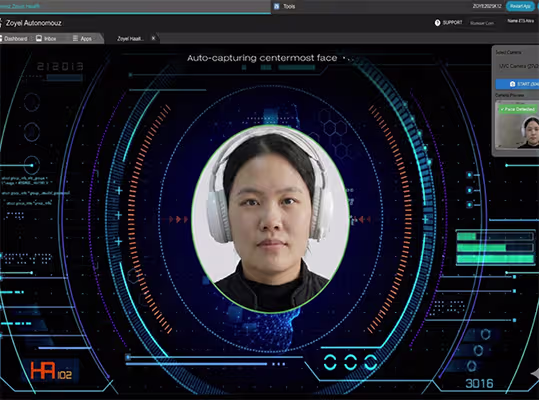Viewport: 539px width, 400px height.
Task: Click the blue Tools tab icon
Action: [x=276, y=6]
